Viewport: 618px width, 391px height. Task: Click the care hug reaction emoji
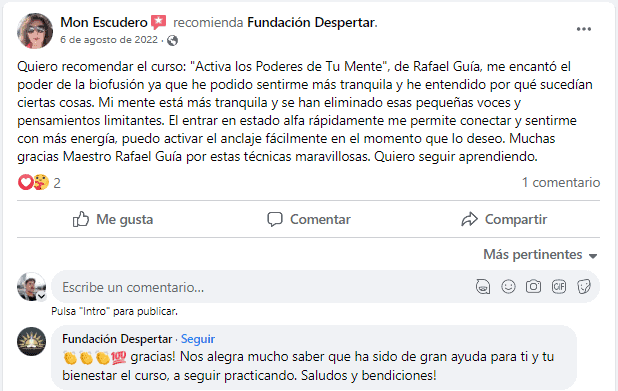pos(41,182)
